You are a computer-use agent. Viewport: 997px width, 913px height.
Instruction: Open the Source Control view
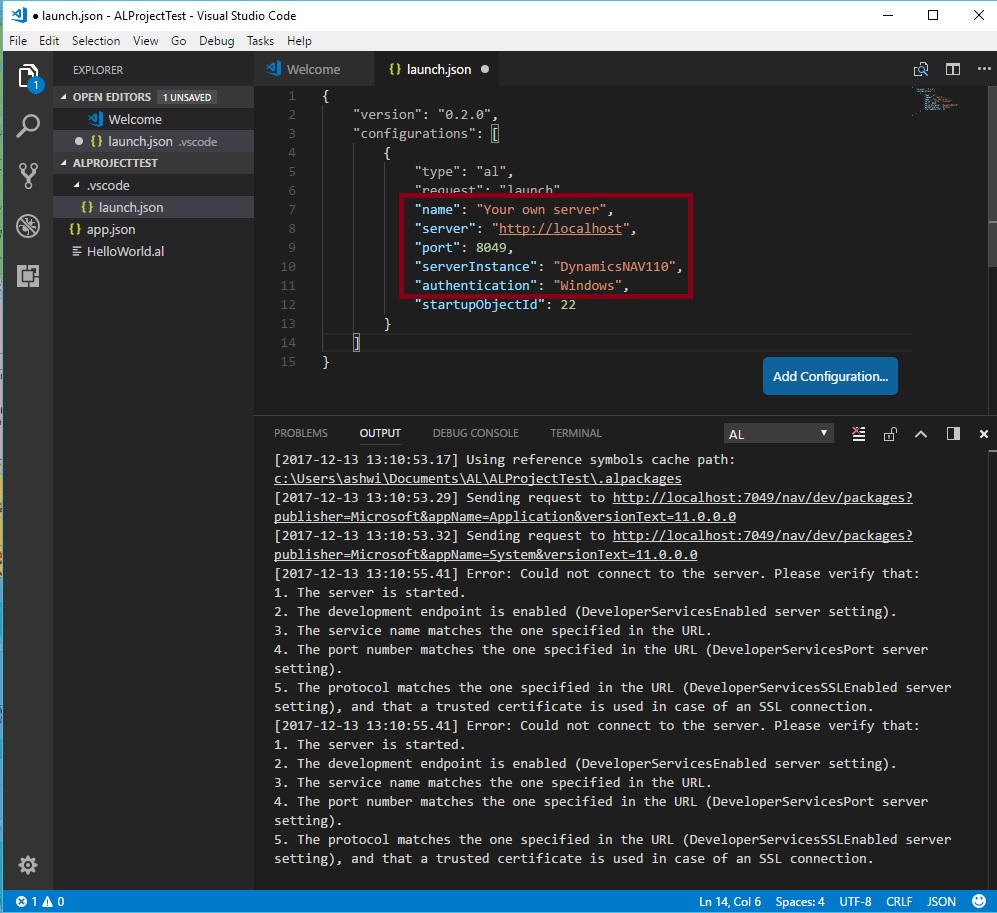point(28,176)
